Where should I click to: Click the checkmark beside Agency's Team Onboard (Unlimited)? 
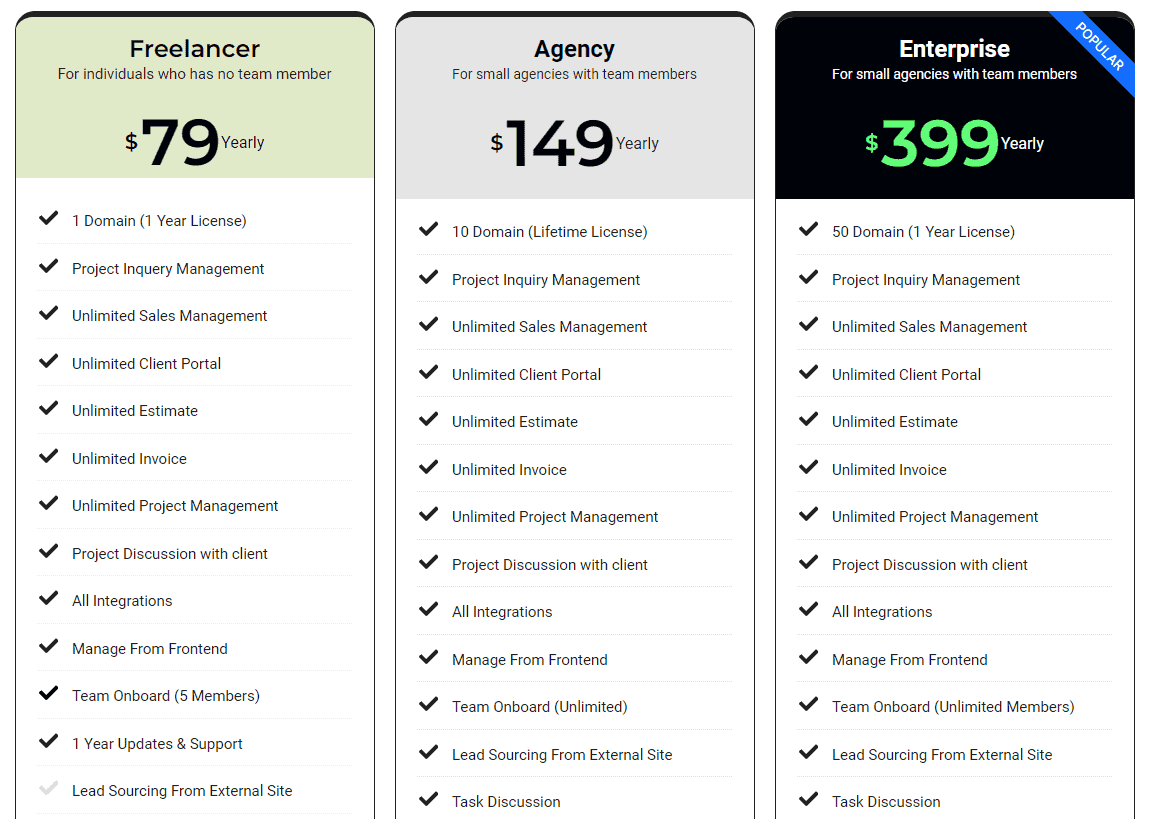(x=428, y=705)
